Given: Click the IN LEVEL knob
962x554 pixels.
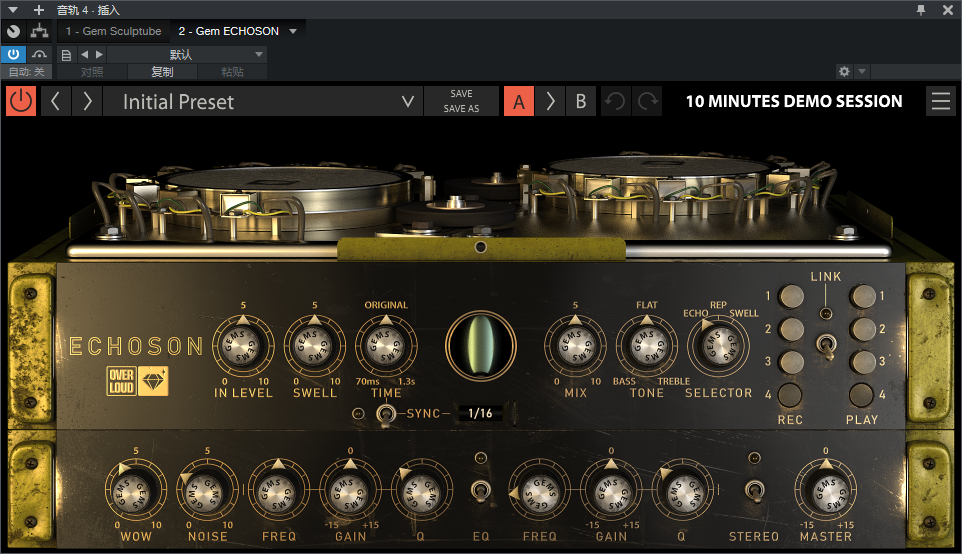Looking at the screenshot, I should pyautogui.click(x=244, y=346).
